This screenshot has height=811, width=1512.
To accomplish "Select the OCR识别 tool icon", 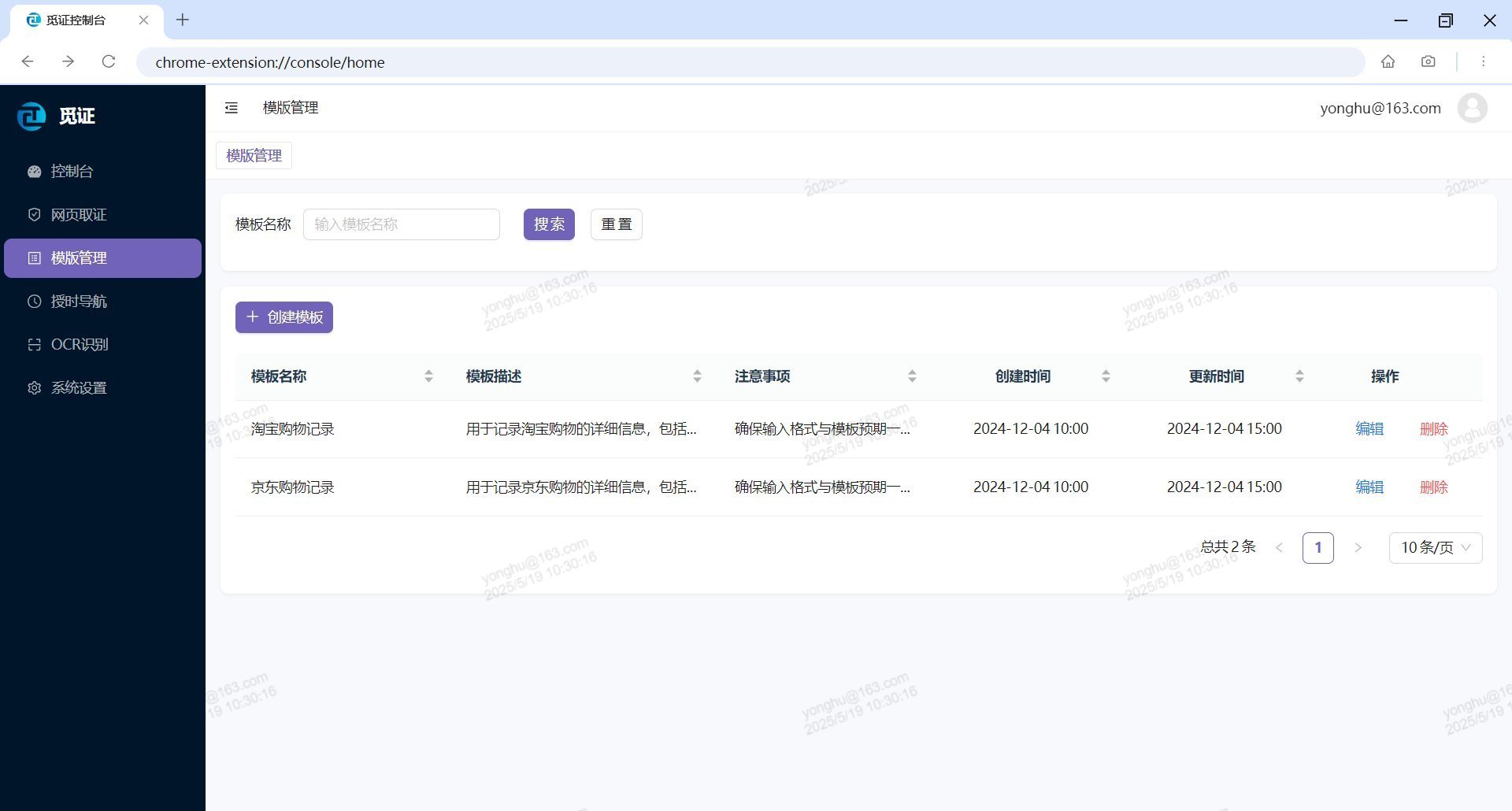I will (34, 344).
